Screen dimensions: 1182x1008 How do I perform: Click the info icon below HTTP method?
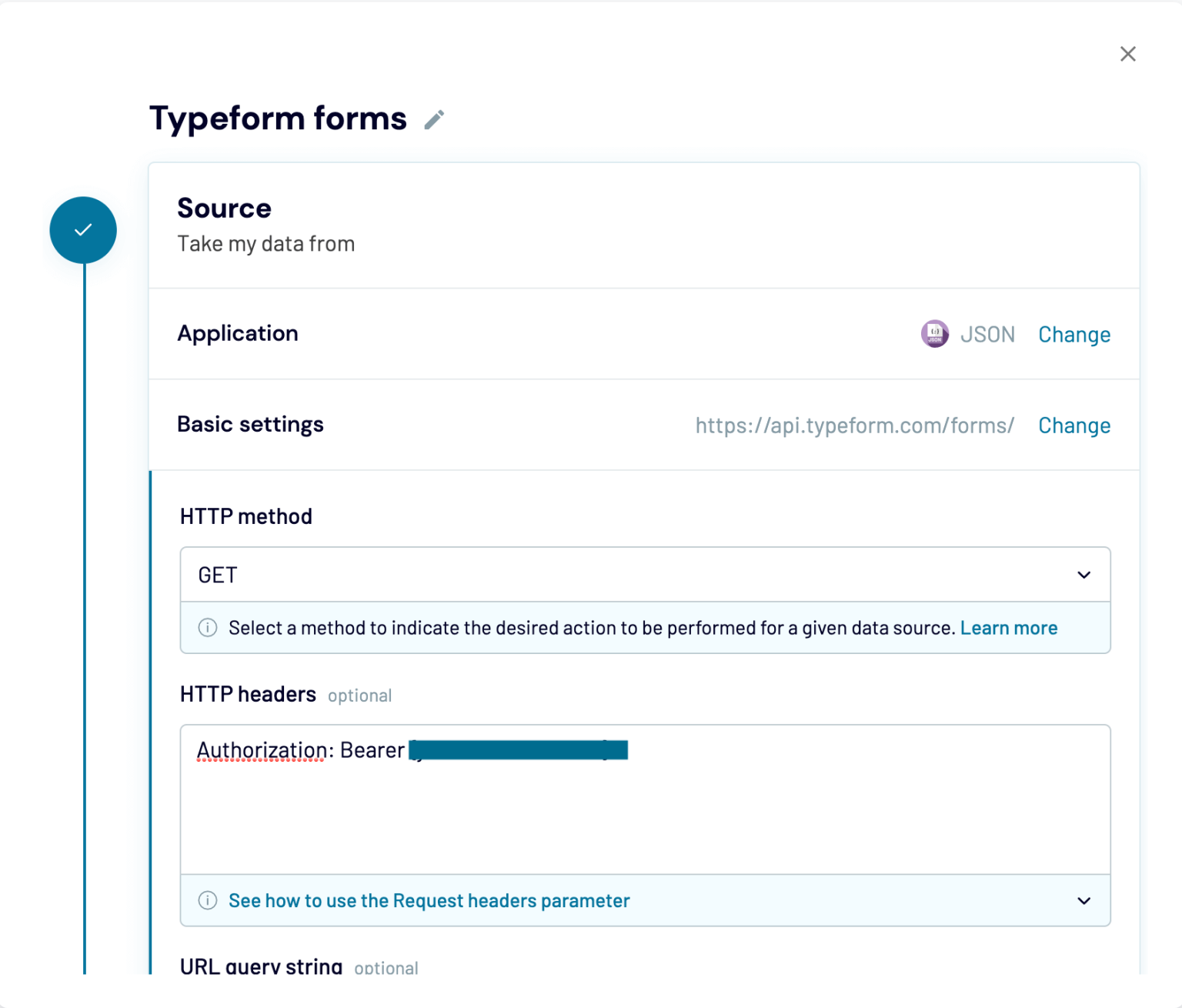(207, 627)
